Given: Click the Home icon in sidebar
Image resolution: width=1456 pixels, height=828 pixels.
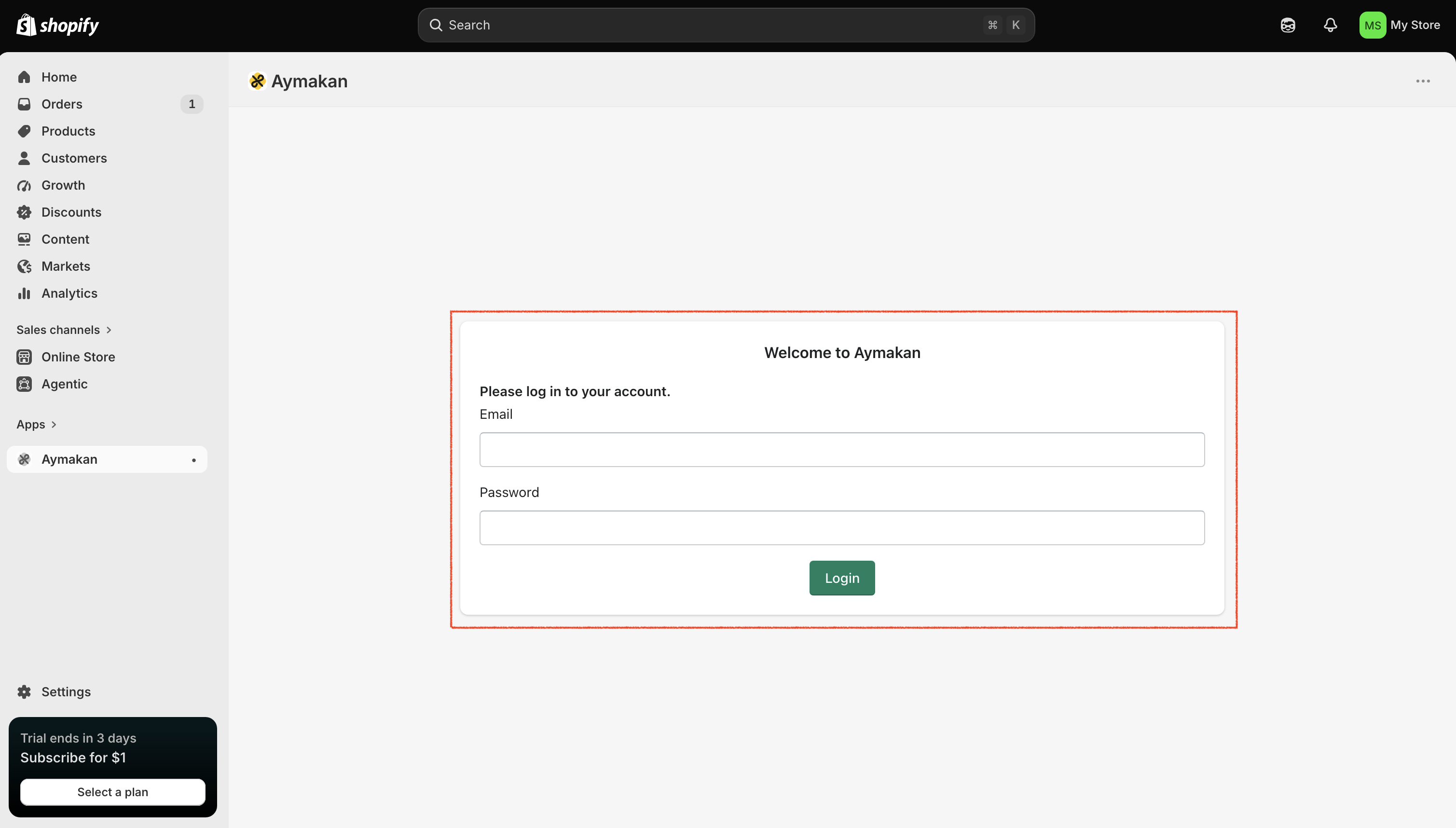Looking at the screenshot, I should 24,77.
